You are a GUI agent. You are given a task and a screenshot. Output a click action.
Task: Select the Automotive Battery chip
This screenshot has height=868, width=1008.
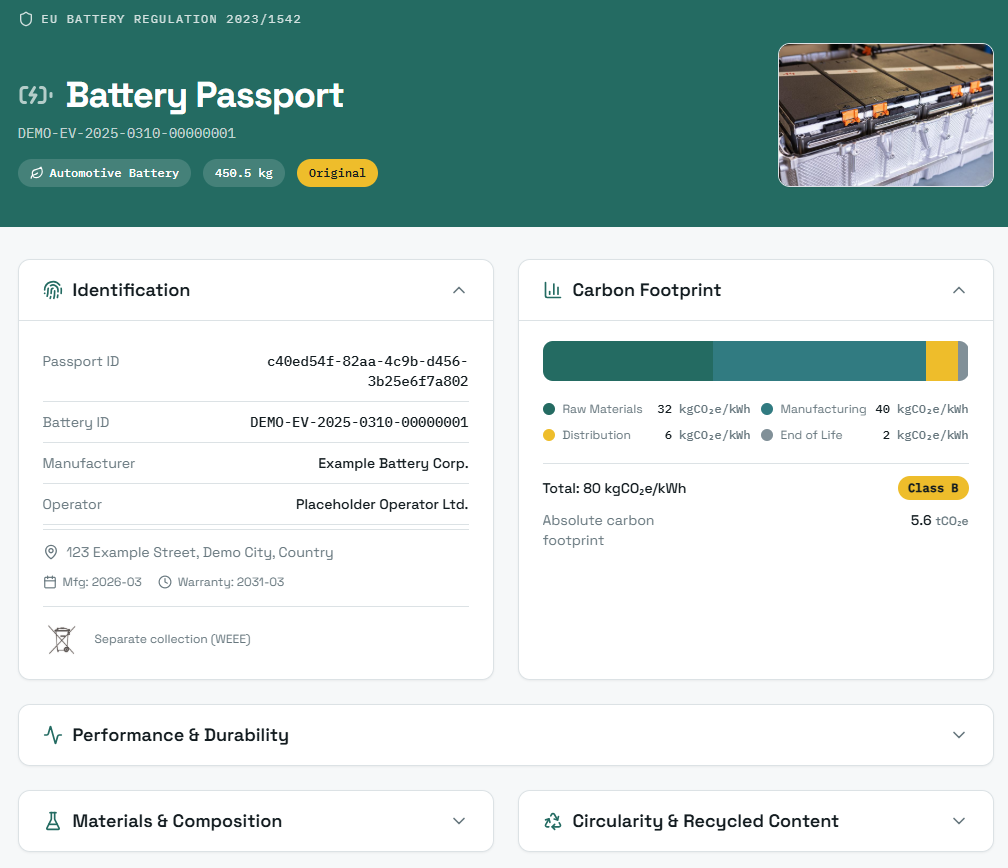[x=104, y=172]
